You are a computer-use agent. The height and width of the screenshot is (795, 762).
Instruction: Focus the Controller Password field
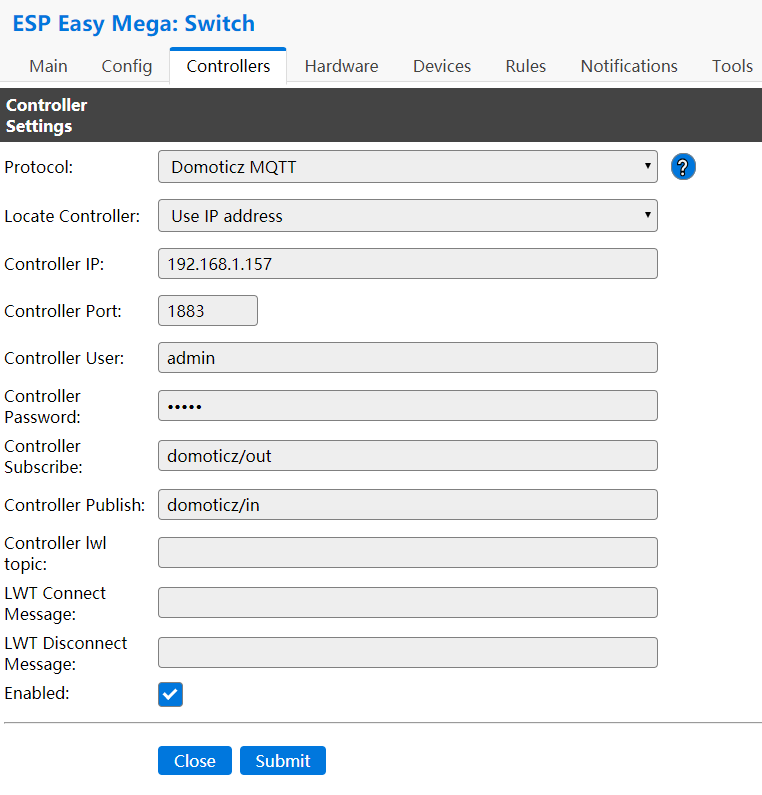tap(408, 406)
